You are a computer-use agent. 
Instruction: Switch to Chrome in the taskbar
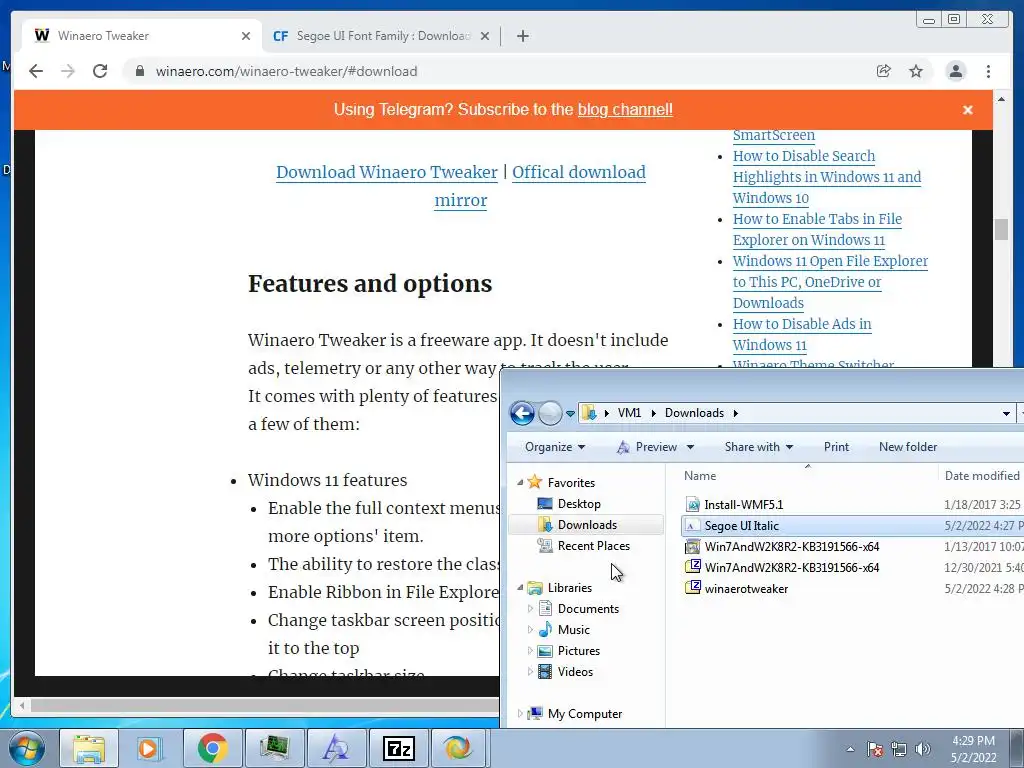(212, 748)
